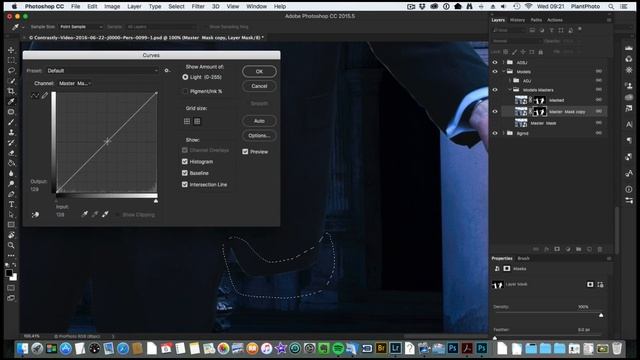Select pixel mask button in Properties panel
This screenshot has width=640, height=360.
[x=590, y=284]
